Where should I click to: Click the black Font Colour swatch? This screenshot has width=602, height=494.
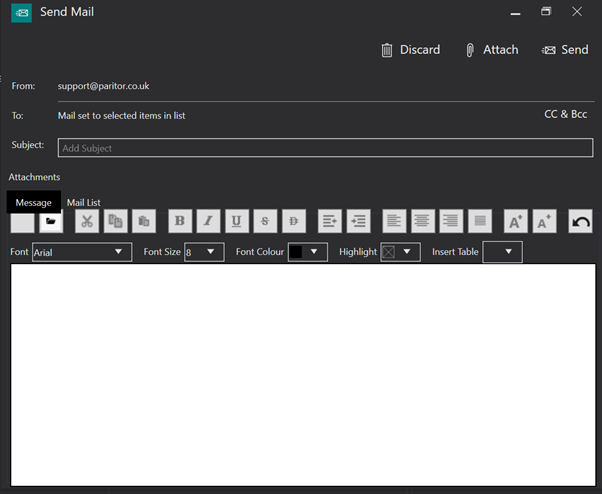(296, 252)
